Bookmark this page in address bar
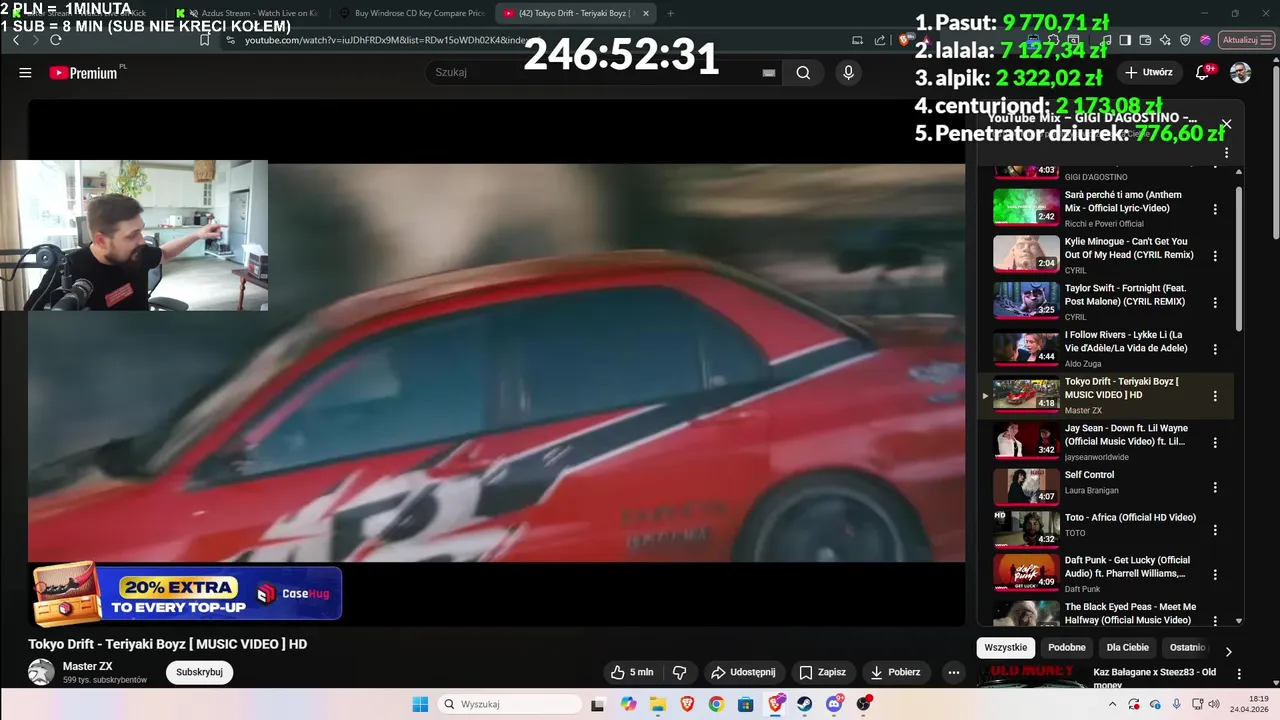Screen dimensions: 1280x720 [x=204, y=40]
